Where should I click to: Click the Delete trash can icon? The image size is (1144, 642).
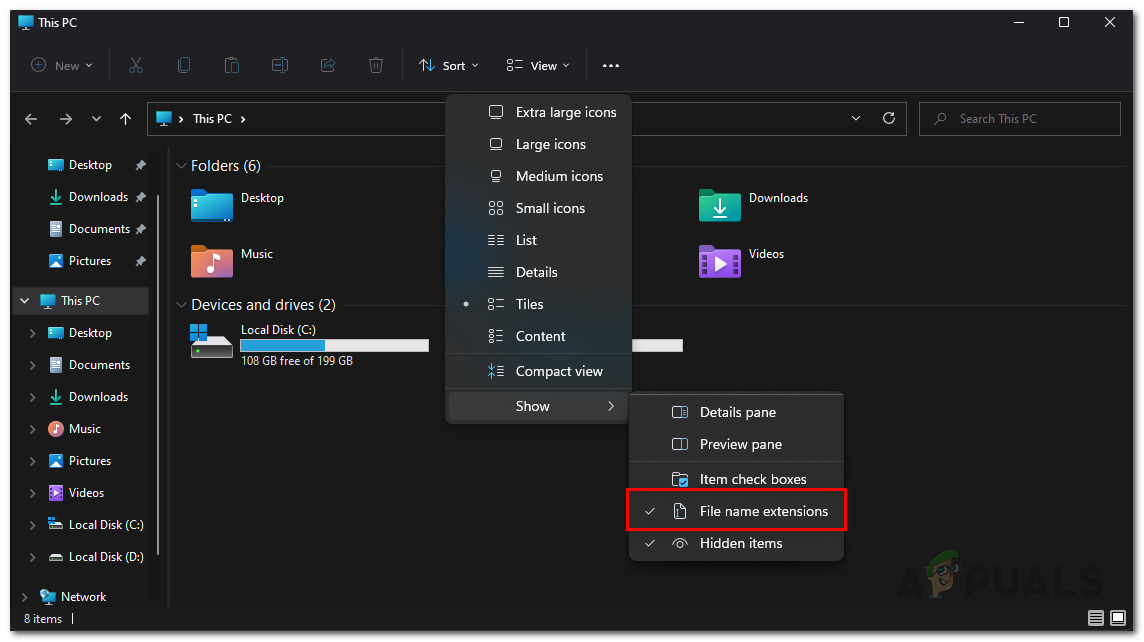[x=376, y=65]
